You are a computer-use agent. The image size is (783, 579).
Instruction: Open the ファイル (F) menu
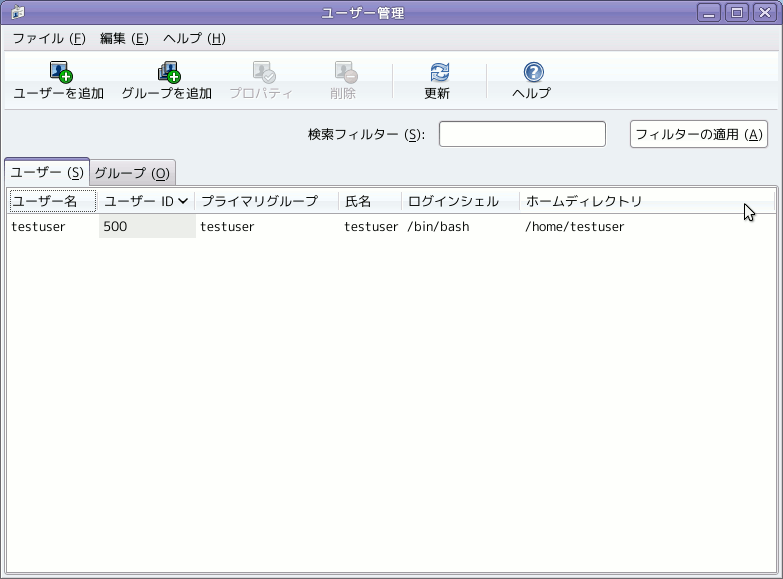pos(49,38)
